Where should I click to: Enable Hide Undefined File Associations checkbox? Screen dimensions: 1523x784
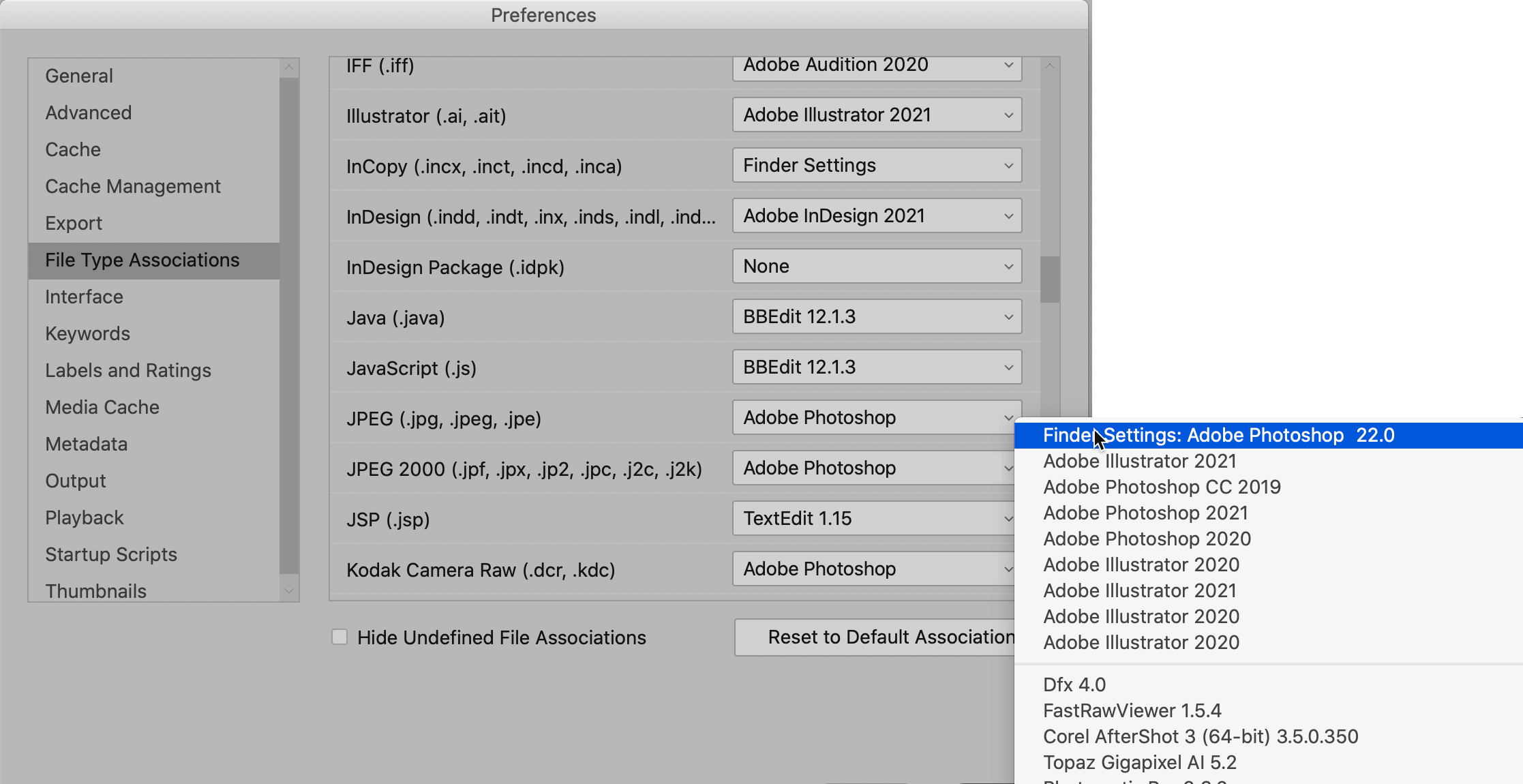(340, 637)
